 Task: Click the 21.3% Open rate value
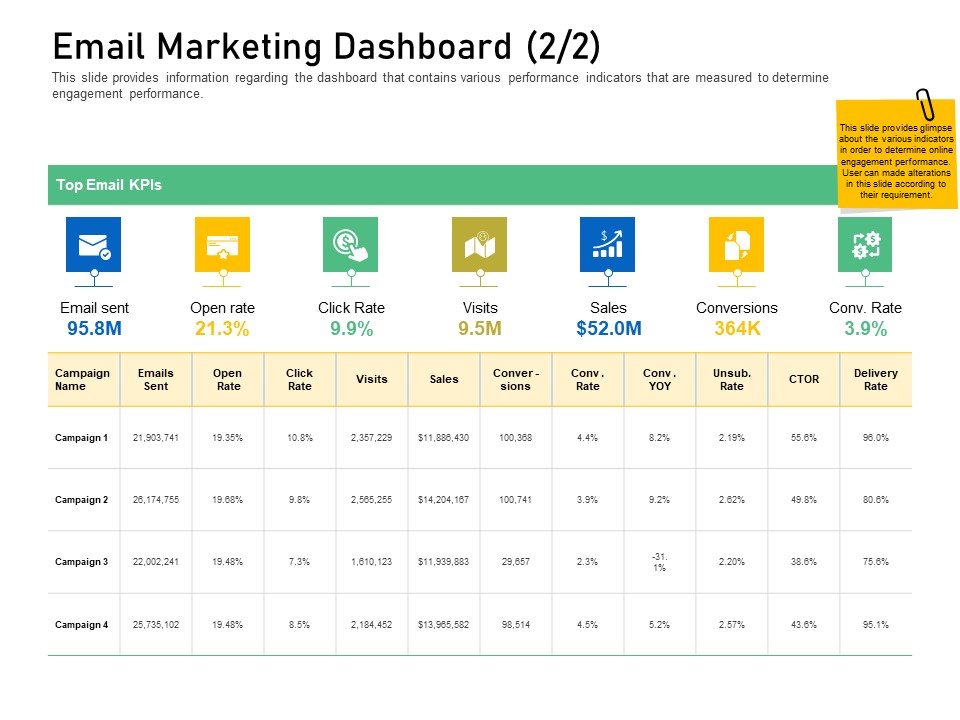pos(222,328)
